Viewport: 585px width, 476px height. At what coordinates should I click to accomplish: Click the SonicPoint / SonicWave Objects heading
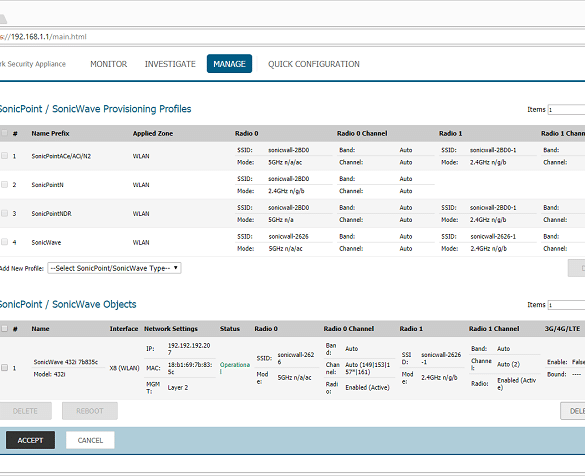click(68, 304)
